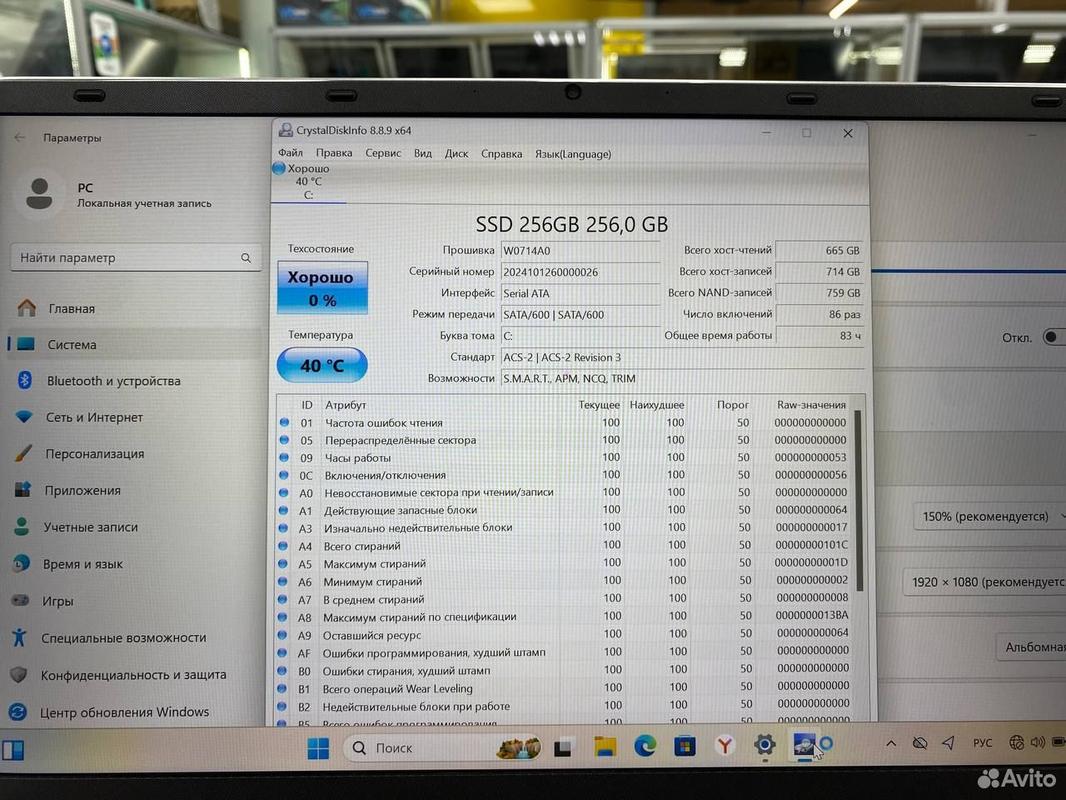Open the Диск menu
The height and width of the screenshot is (800, 1066).
(456, 153)
